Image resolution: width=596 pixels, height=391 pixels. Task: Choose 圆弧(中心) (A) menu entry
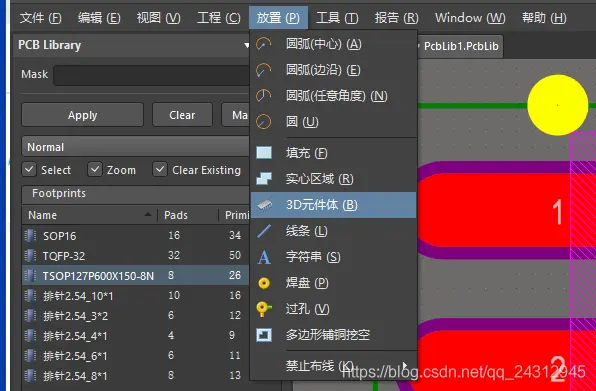coord(333,44)
